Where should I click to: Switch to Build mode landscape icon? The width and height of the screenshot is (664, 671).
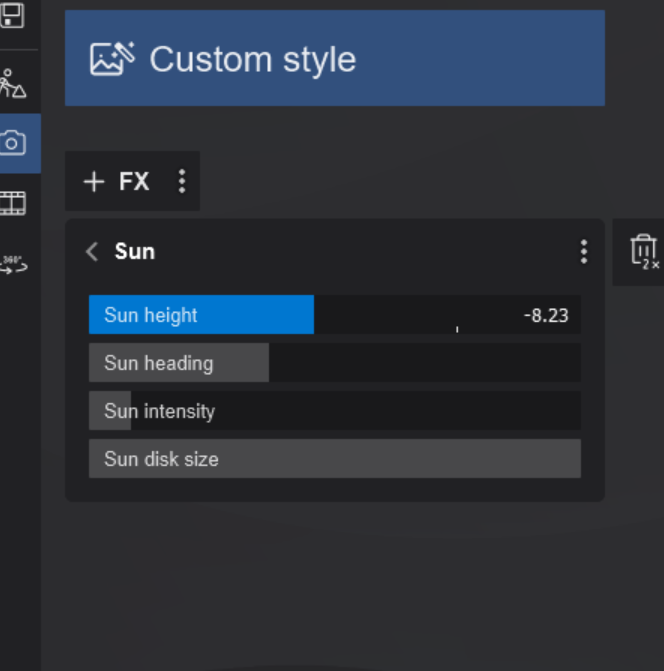click(x=13, y=84)
